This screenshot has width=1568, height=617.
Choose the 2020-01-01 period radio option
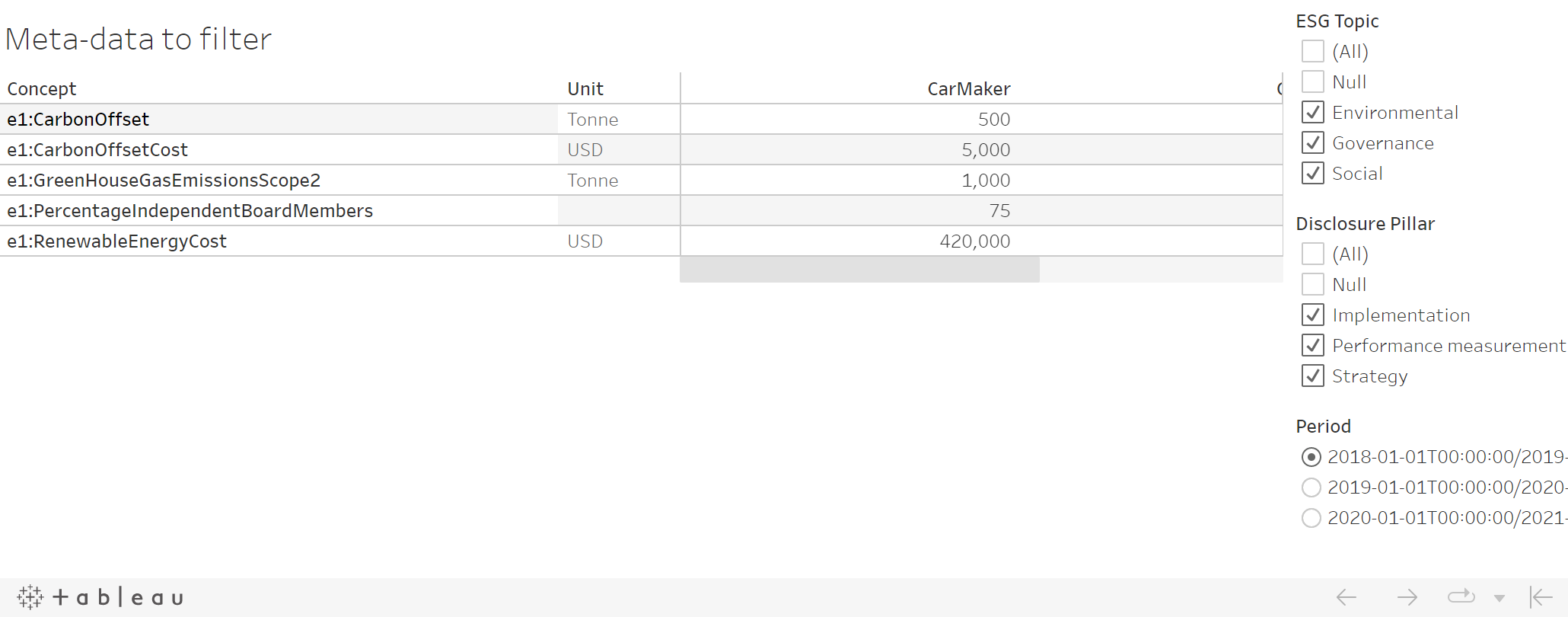click(1311, 518)
